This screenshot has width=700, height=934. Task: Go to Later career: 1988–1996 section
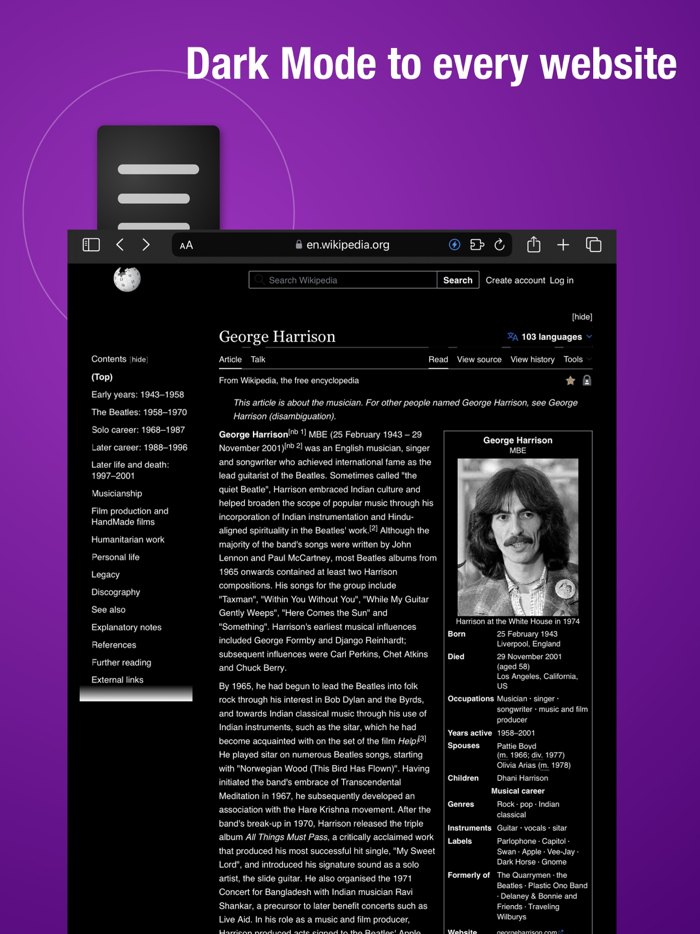139,447
